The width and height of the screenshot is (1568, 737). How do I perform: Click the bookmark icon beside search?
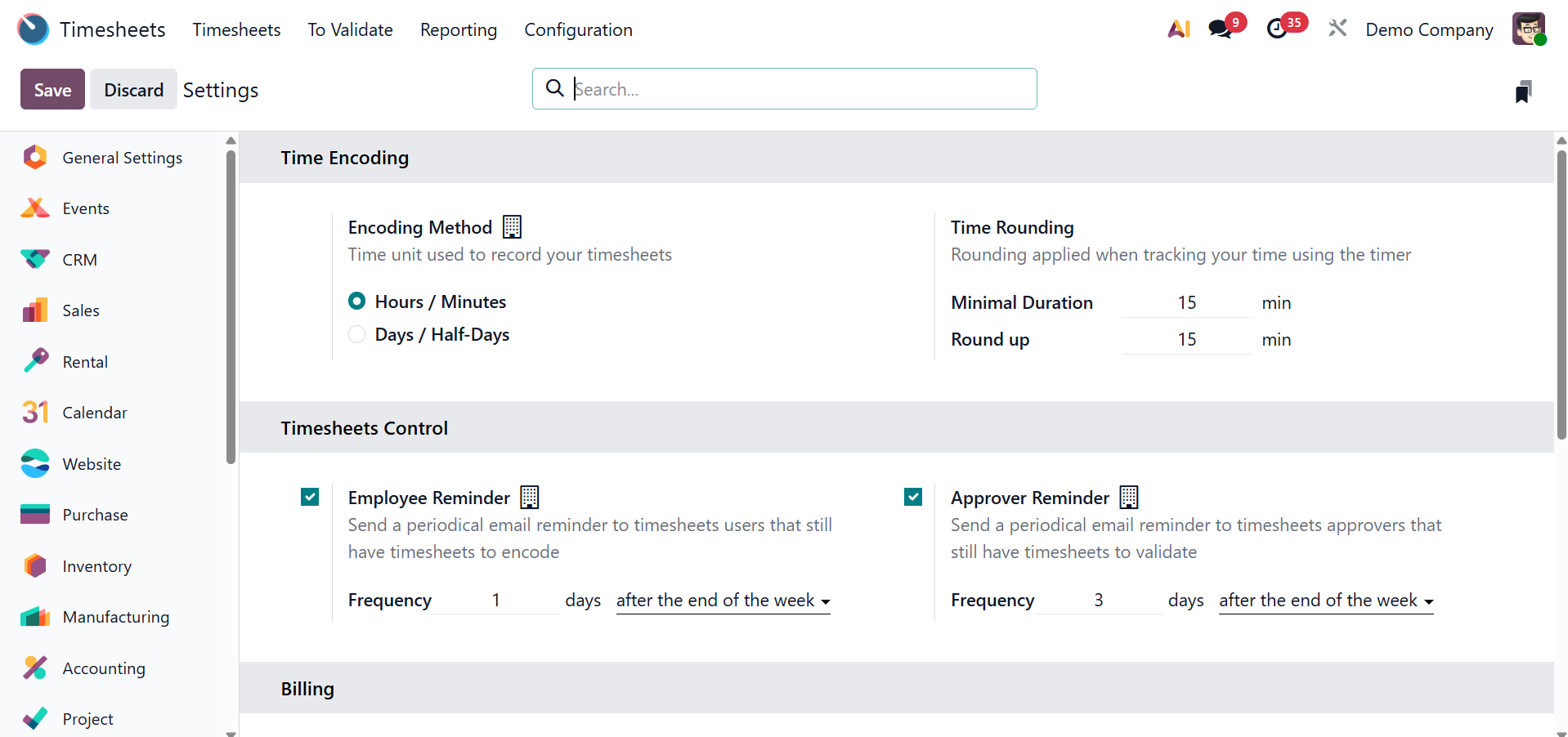pyautogui.click(x=1522, y=92)
